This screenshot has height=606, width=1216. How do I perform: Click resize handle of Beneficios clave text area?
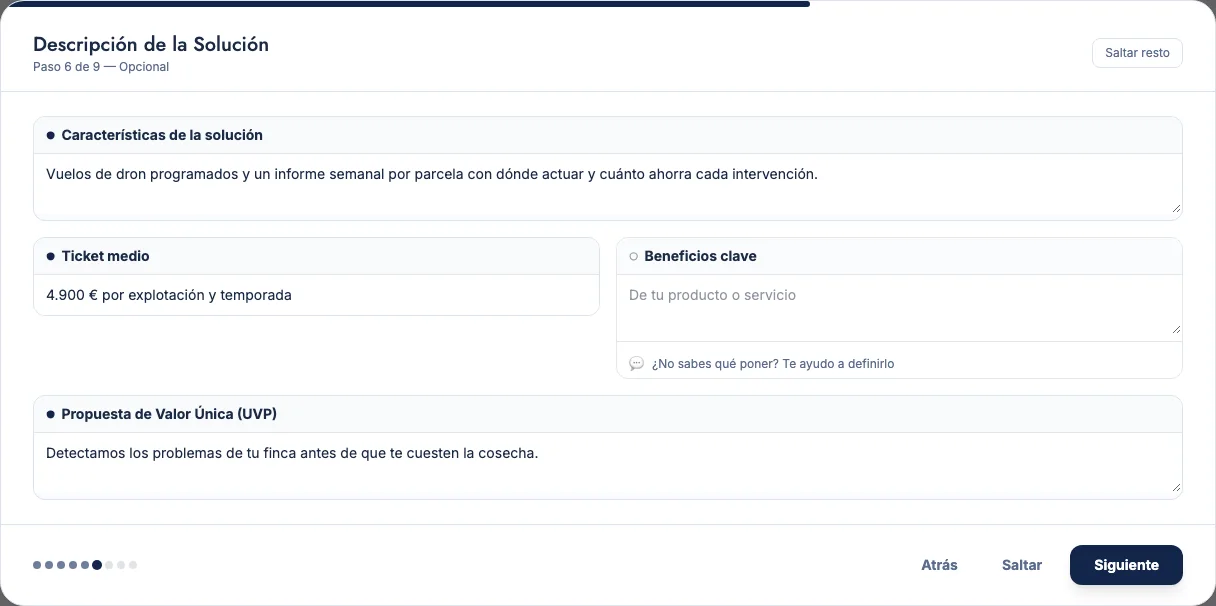1176,329
